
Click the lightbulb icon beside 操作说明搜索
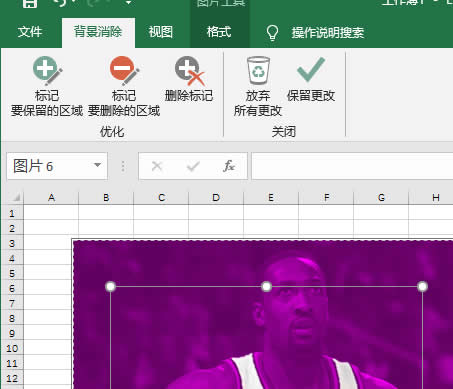(272, 33)
